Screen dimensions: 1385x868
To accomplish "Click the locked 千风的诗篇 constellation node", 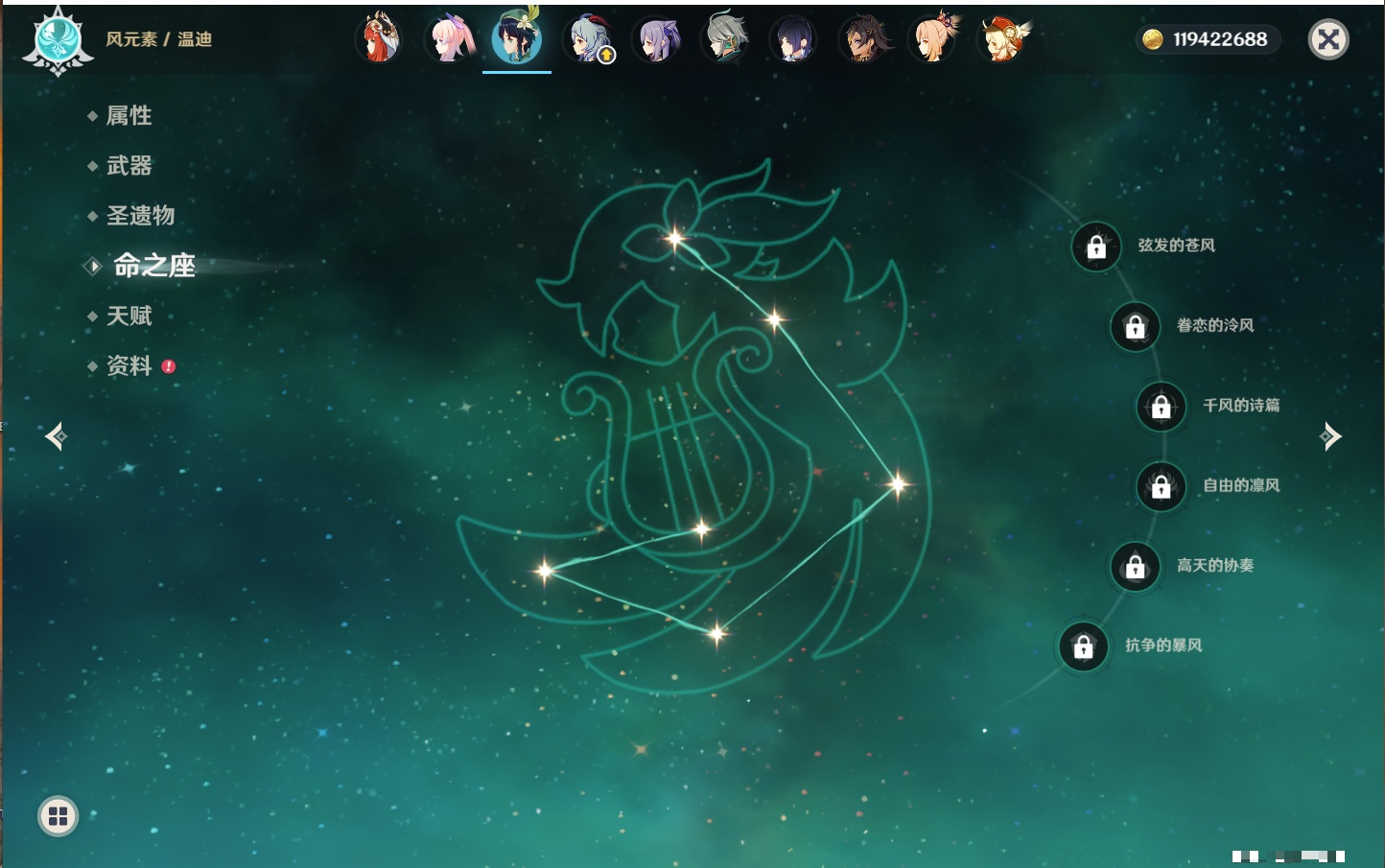I will coord(1162,407).
